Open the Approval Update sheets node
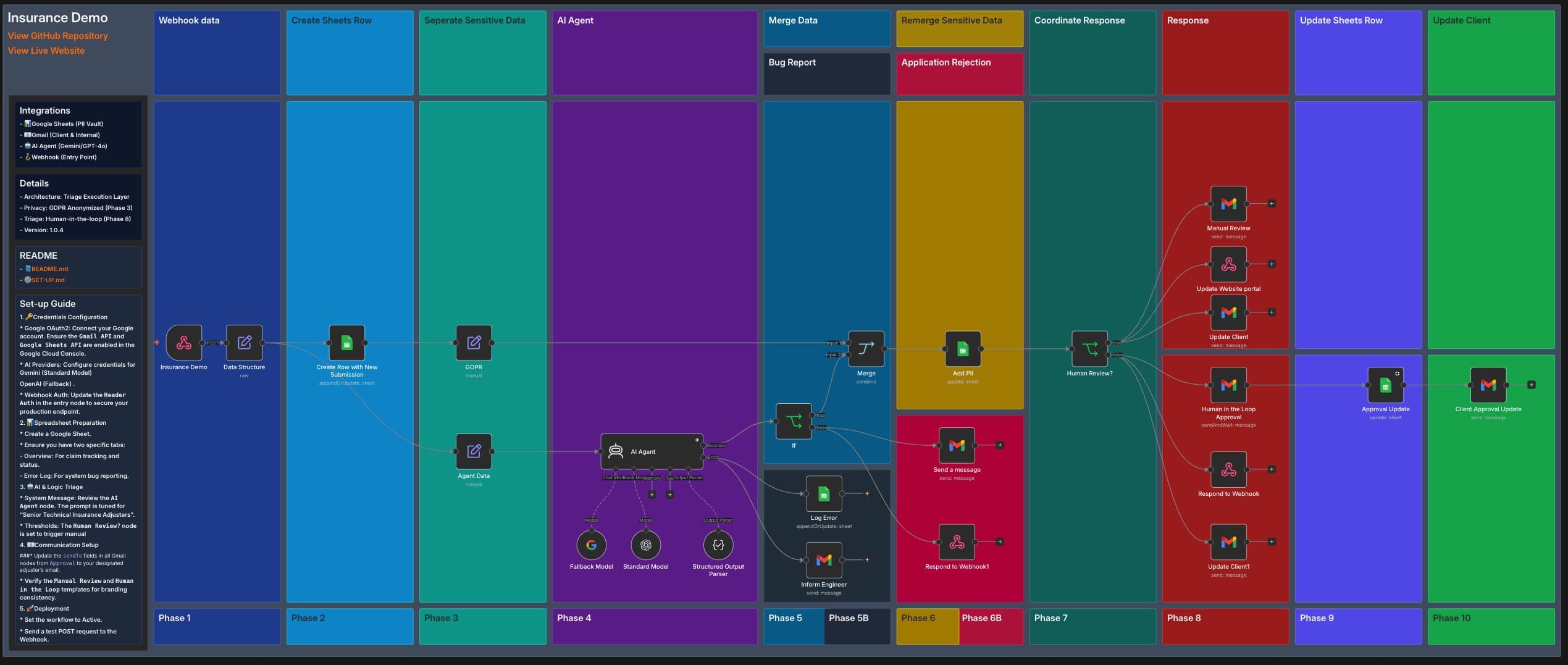 (1385, 385)
